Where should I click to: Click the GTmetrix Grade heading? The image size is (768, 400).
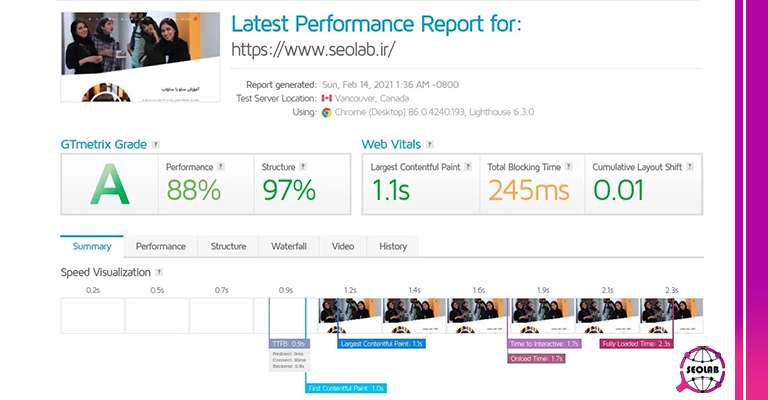(x=104, y=144)
